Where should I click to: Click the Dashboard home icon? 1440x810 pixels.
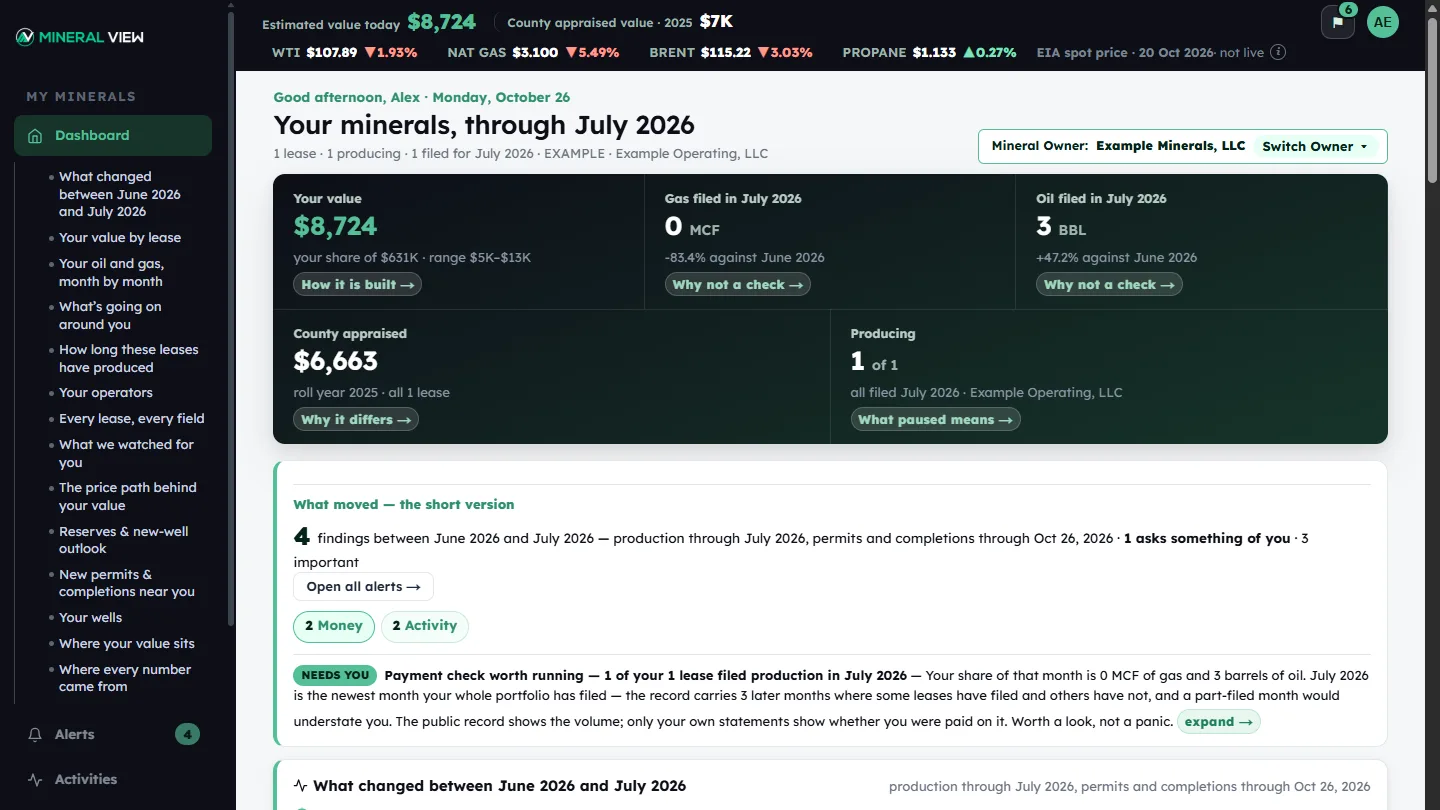[x=35, y=136]
